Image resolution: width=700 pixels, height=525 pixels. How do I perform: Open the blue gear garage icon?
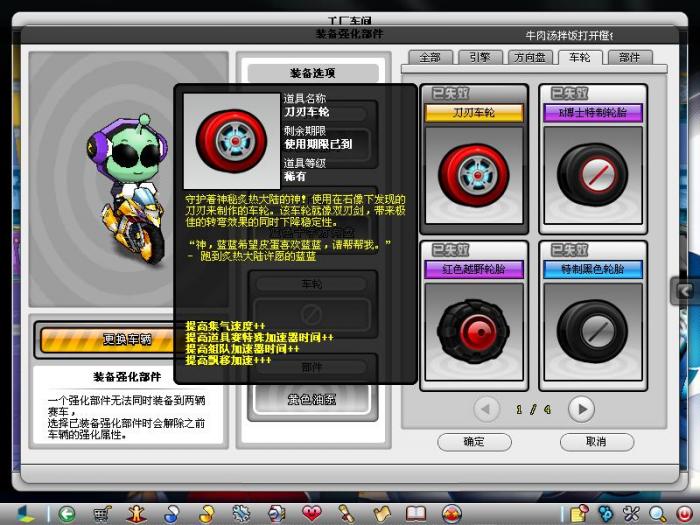[241, 514]
